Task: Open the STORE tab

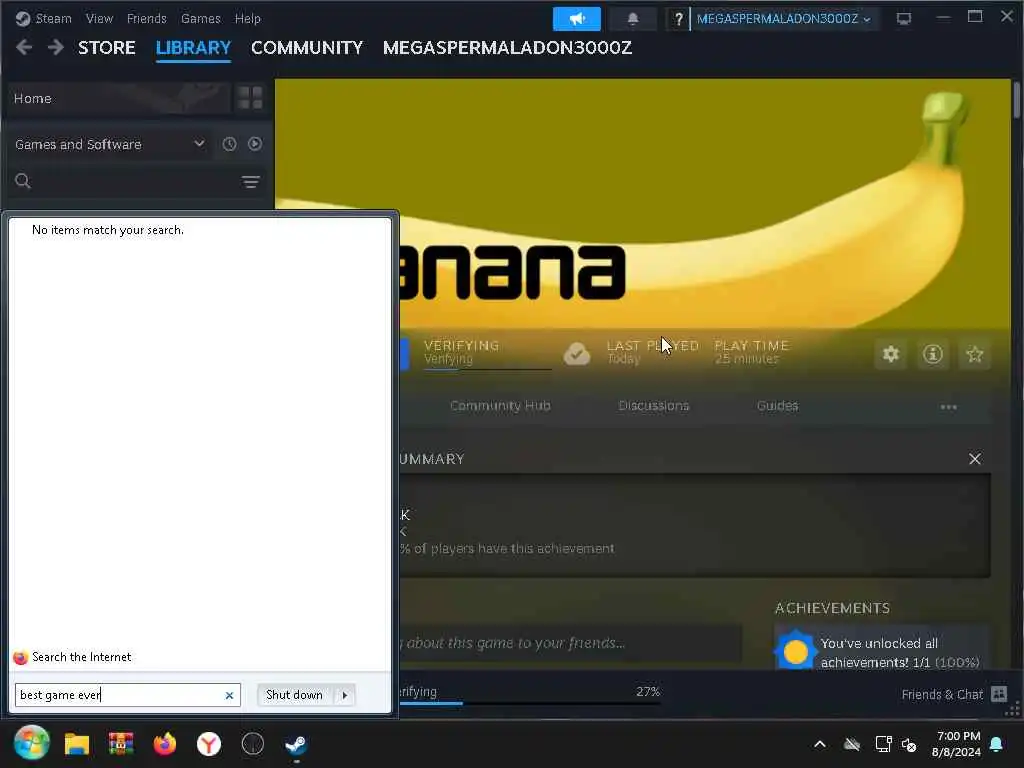Action: 106,48
